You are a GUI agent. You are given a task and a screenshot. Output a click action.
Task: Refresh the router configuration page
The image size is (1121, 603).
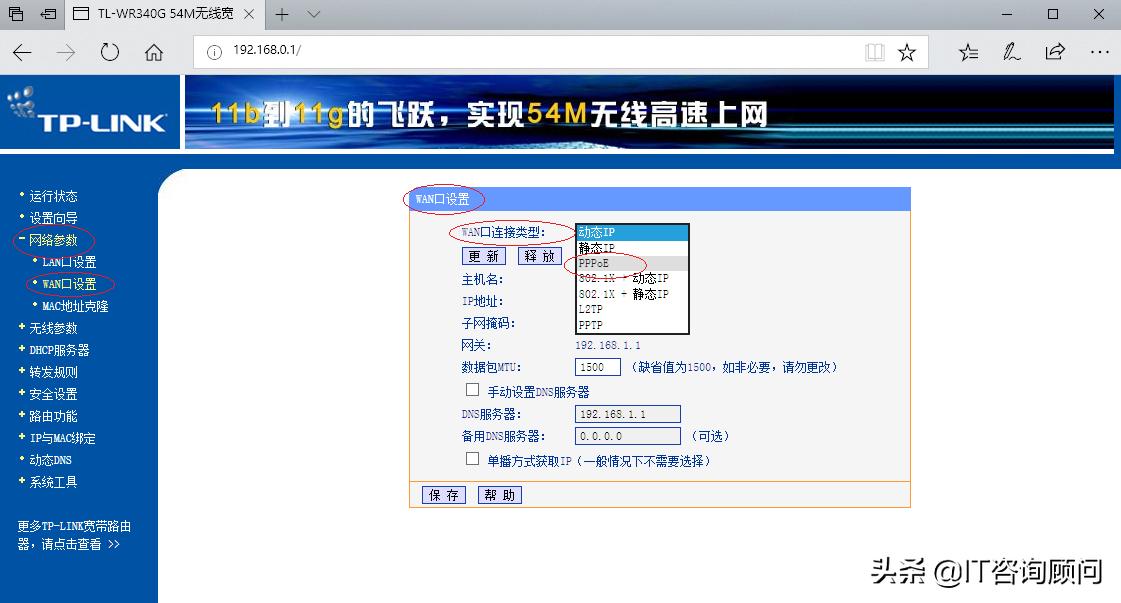110,51
